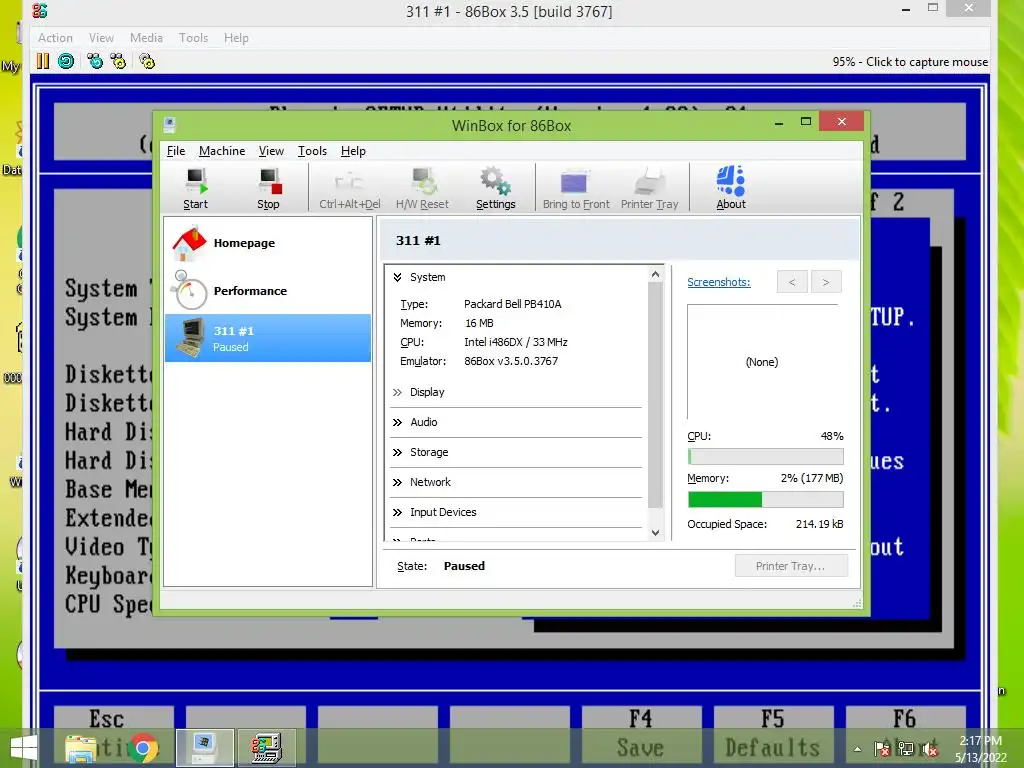The height and width of the screenshot is (768, 1024).
Task: Switch to 86Box taskbar icon
Action: pyautogui.click(x=267, y=748)
